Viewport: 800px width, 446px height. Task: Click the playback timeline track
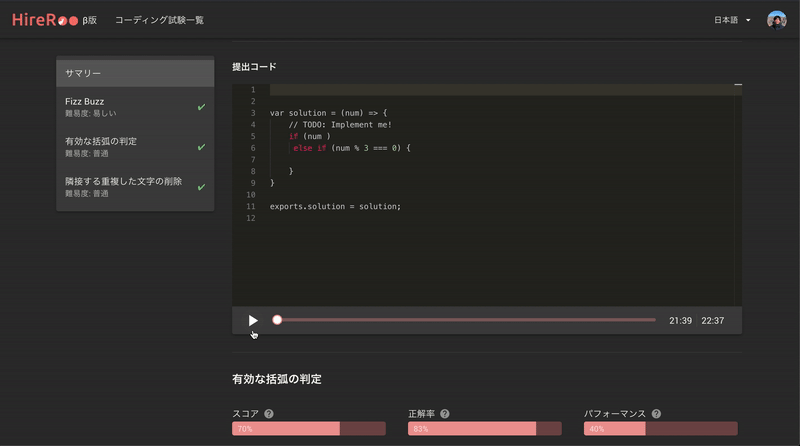[x=466, y=320]
